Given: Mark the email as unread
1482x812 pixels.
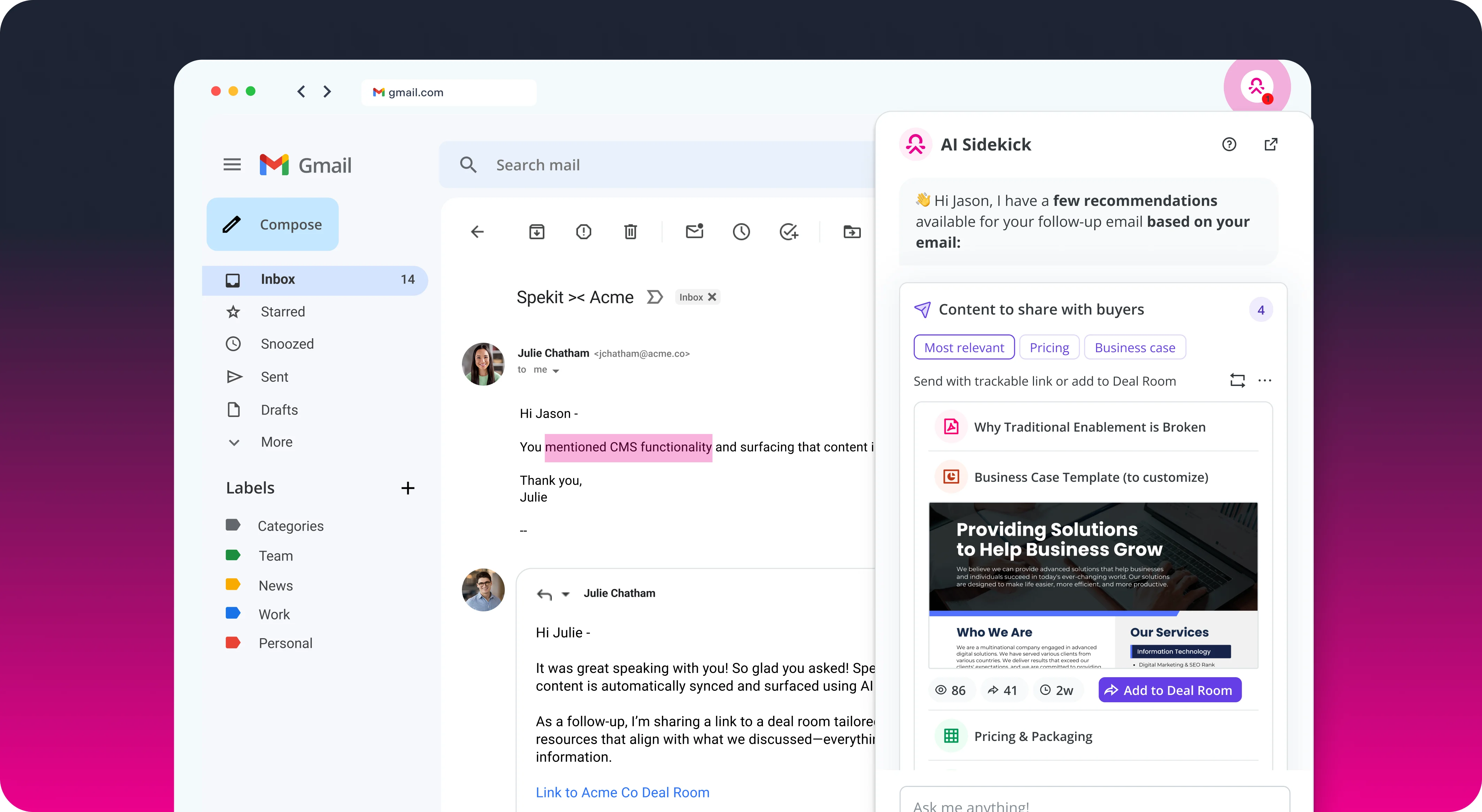Looking at the screenshot, I should coord(695,231).
